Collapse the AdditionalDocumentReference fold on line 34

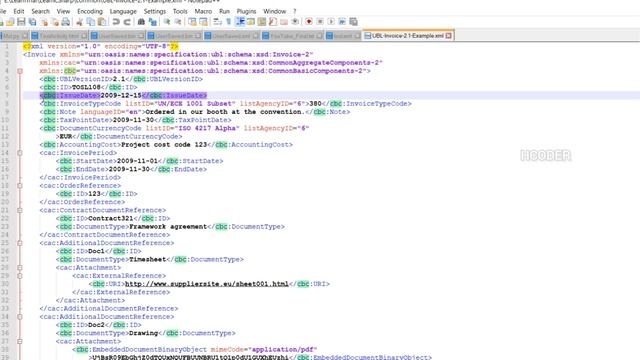pyautogui.click(x=20, y=317)
